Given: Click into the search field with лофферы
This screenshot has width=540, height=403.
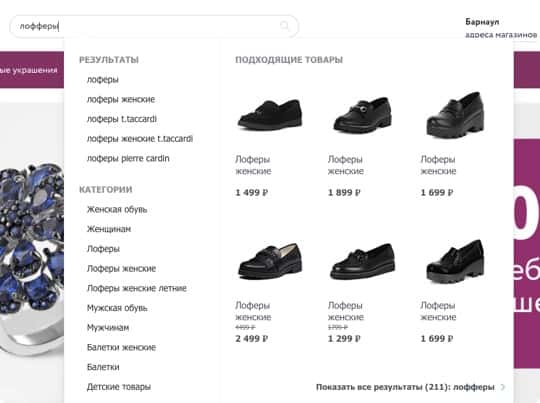Looking at the screenshot, I should coord(154,26).
